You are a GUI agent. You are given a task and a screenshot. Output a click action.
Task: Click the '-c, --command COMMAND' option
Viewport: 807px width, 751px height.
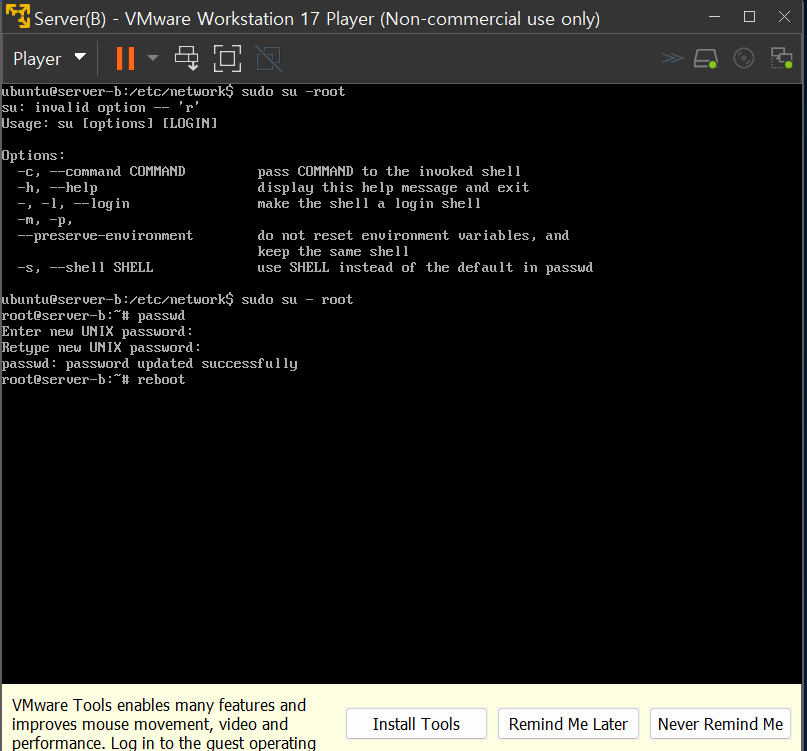101,171
